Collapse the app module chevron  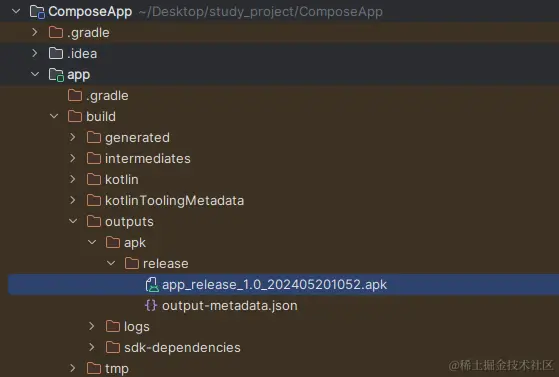pos(35,74)
